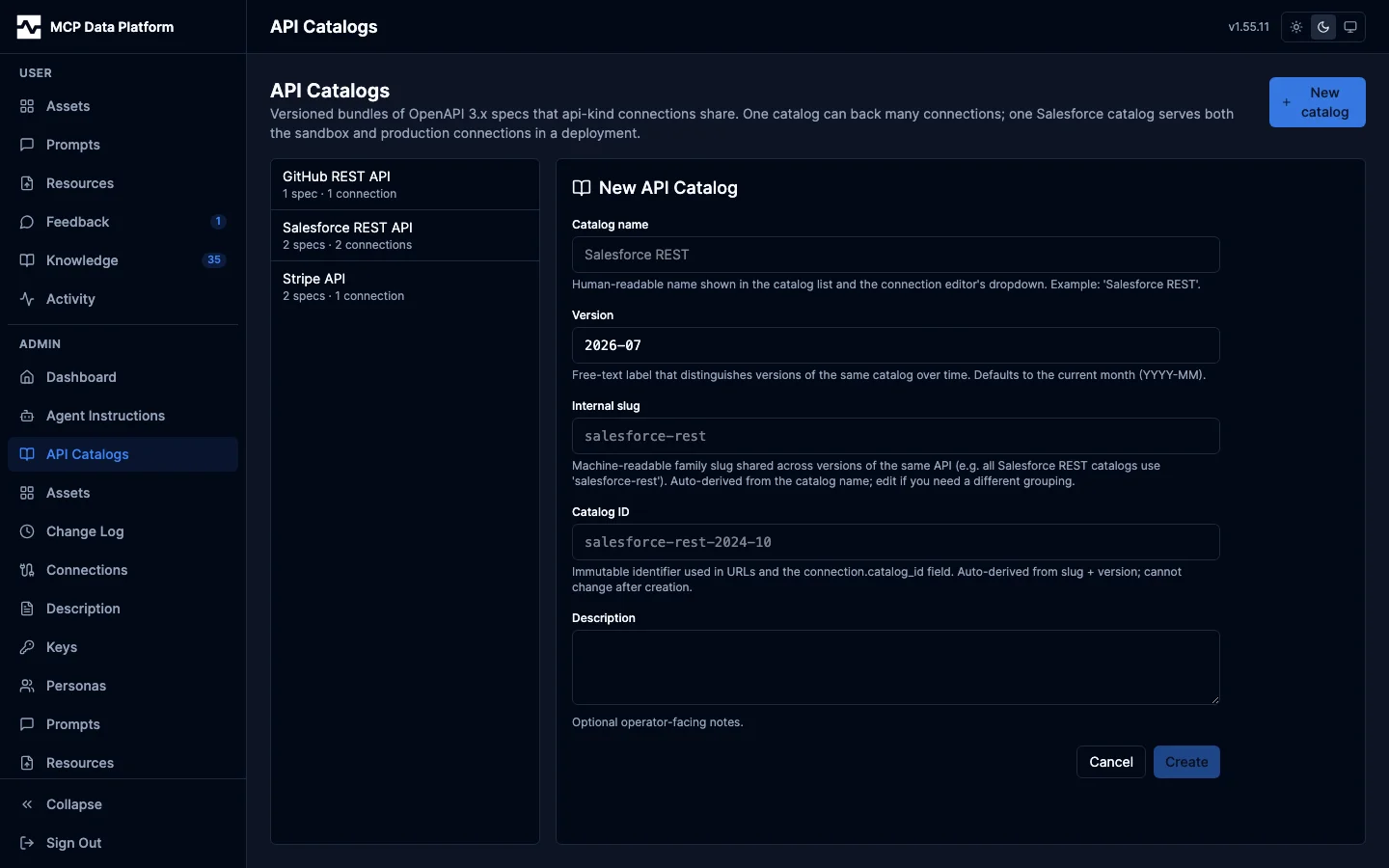
Task: Click 'API Catalogs' header title in top bar
Action: (x=324, y=27)
